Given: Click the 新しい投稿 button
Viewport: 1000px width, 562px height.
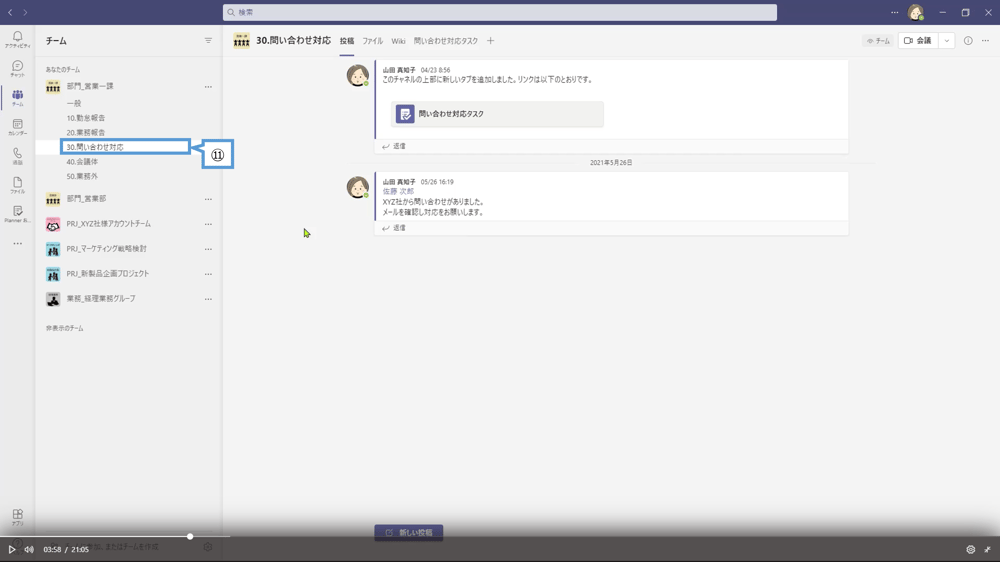Looking at the screenshot, I should (409, 533).
